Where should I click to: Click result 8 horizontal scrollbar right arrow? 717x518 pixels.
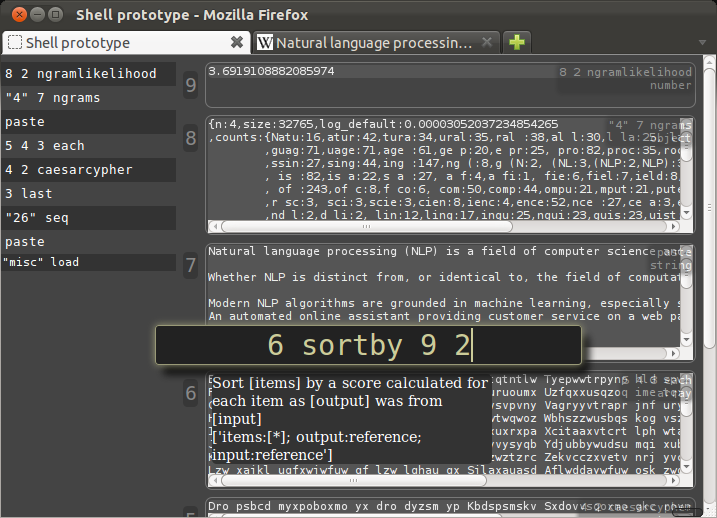[674, 226]
